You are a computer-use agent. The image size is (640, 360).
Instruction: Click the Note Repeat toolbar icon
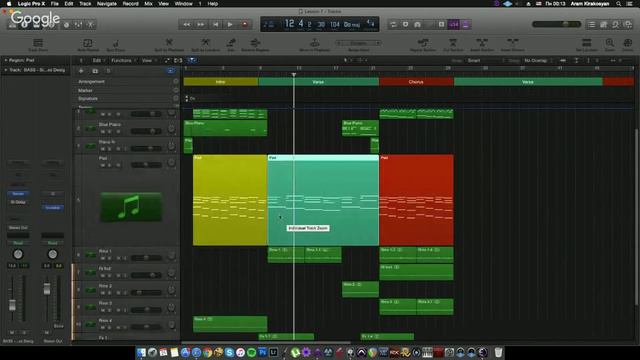(x=88, y=44)
